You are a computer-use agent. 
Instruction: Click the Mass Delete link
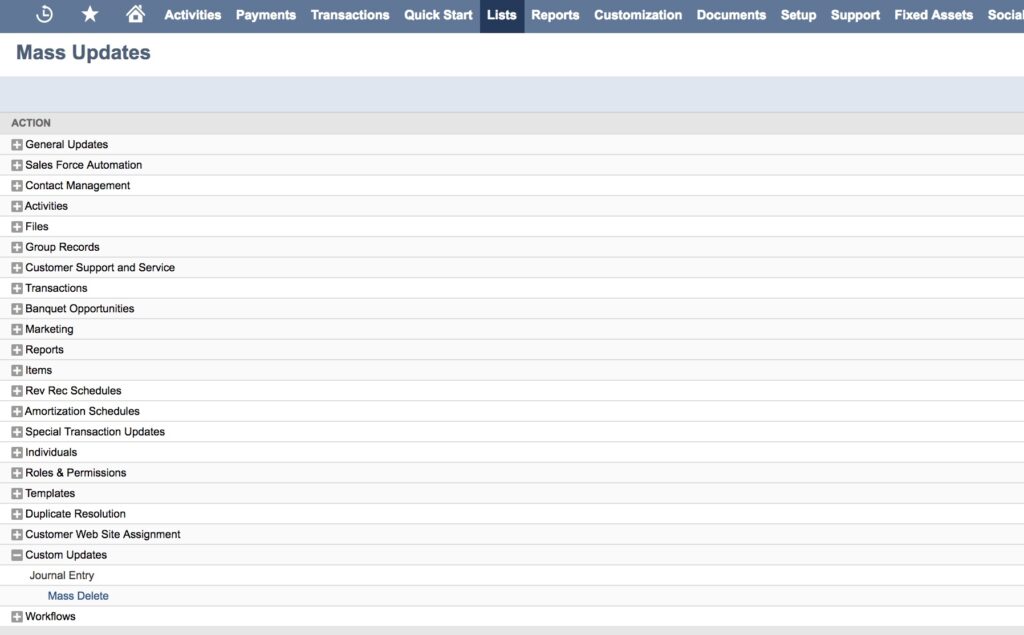click(x=78, y=596)
